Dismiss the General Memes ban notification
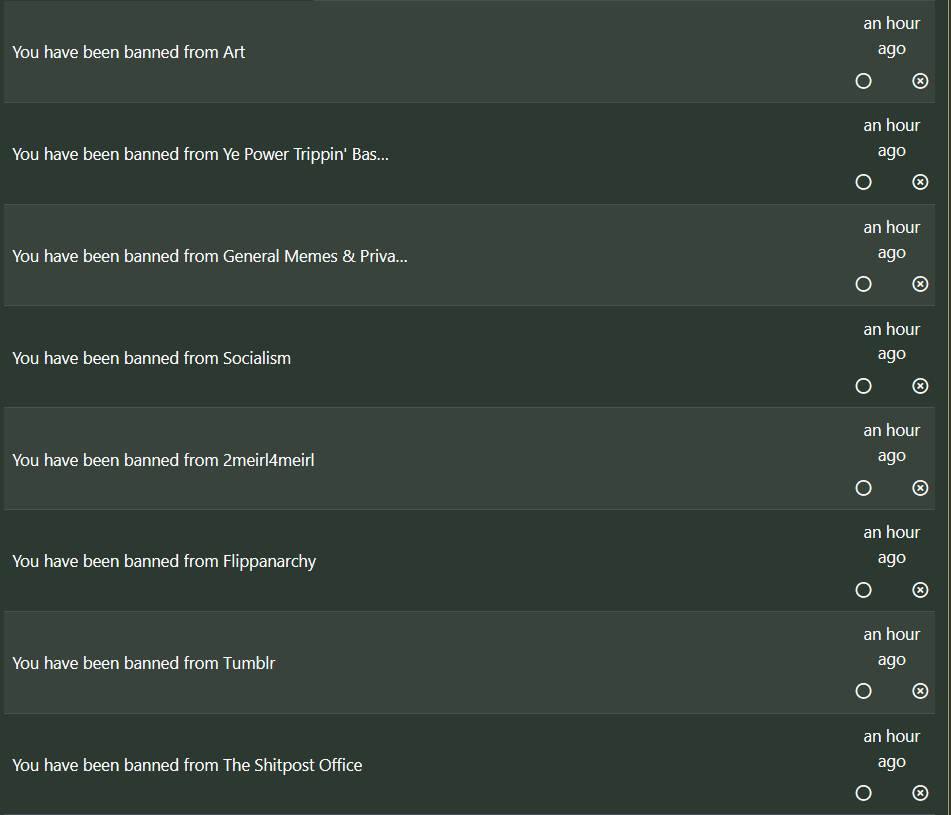Image resolution: width=951 pixels, height=815 pixels. (x=920, y=284)
